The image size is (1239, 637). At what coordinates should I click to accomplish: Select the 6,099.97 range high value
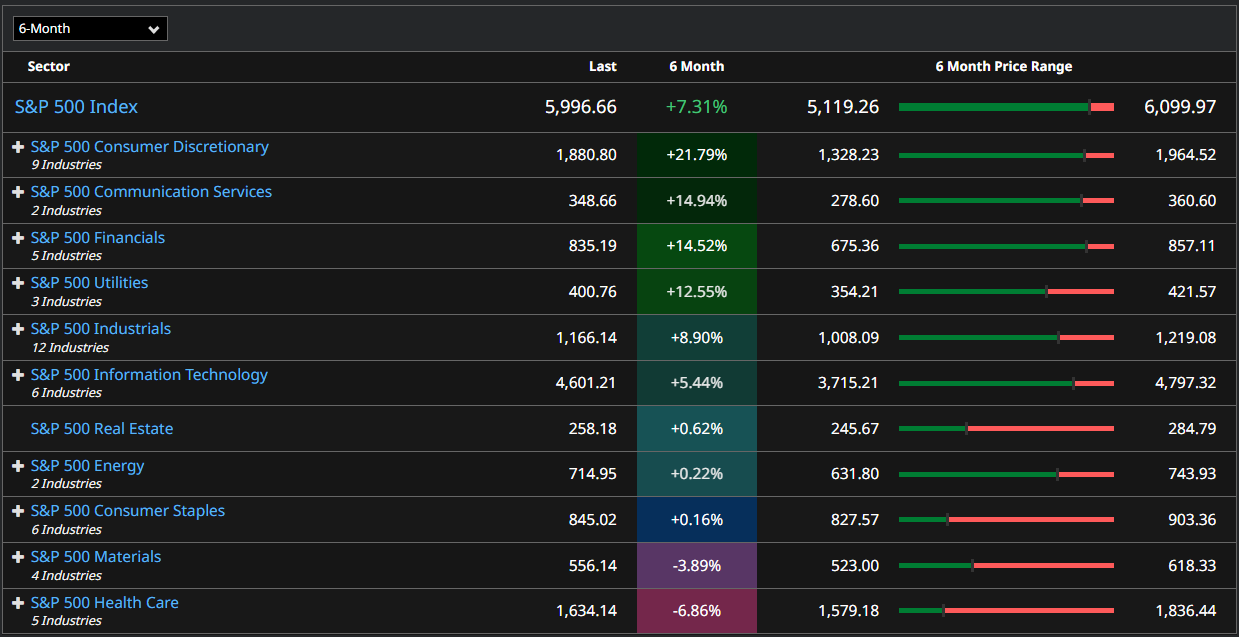[1180, 107]
